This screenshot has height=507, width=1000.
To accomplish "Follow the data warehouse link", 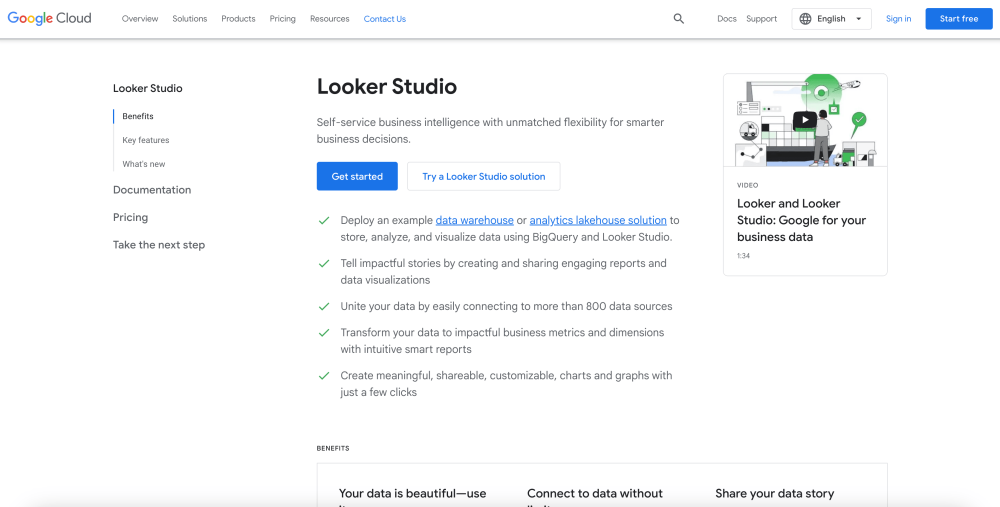I will pos(474,220).
